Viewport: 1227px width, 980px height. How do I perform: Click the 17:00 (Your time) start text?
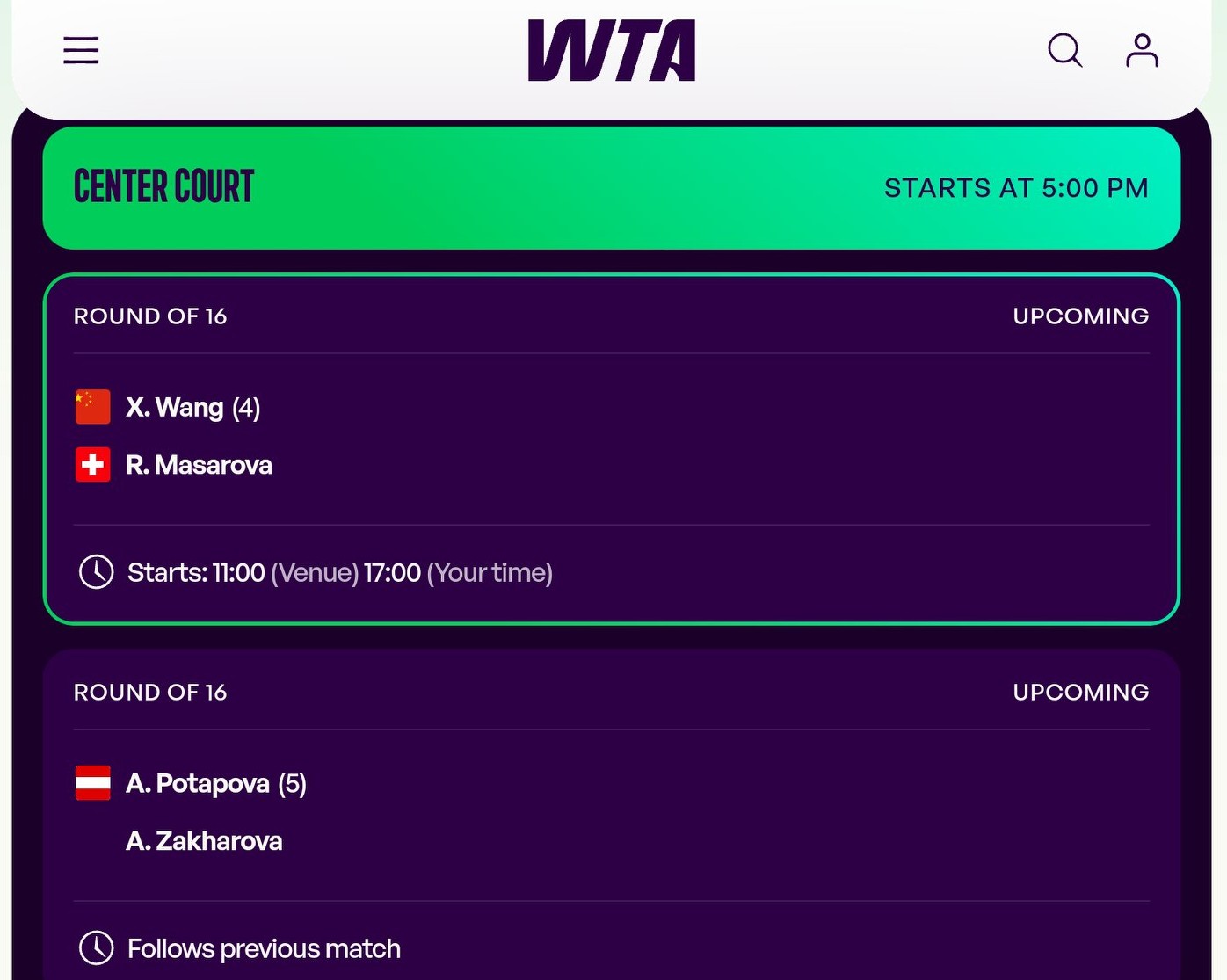[x=458, y=573]
